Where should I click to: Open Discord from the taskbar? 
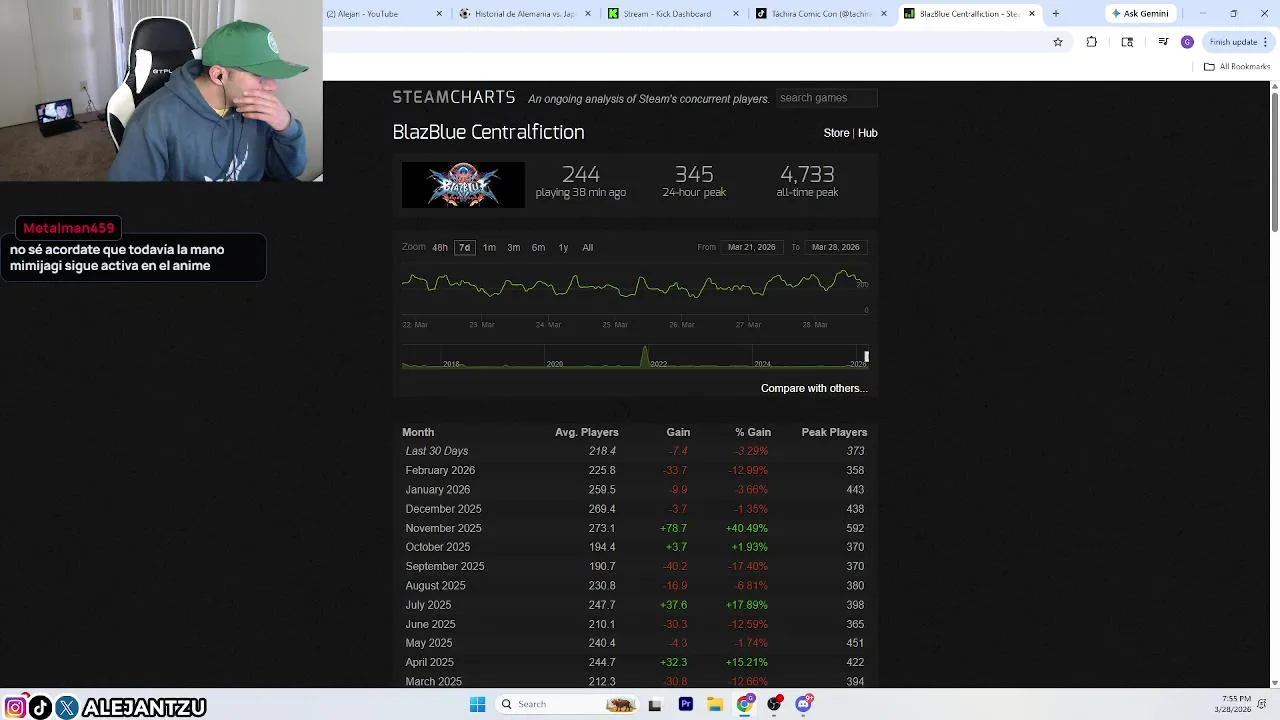804,704
